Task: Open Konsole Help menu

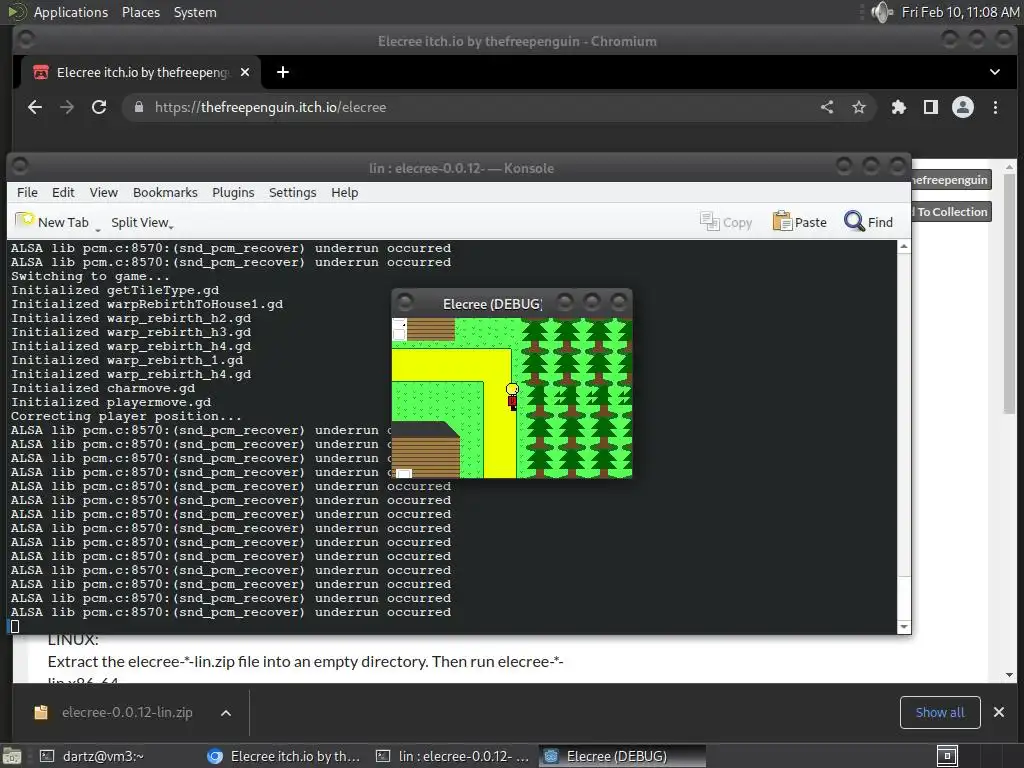Action: [344, 193]
